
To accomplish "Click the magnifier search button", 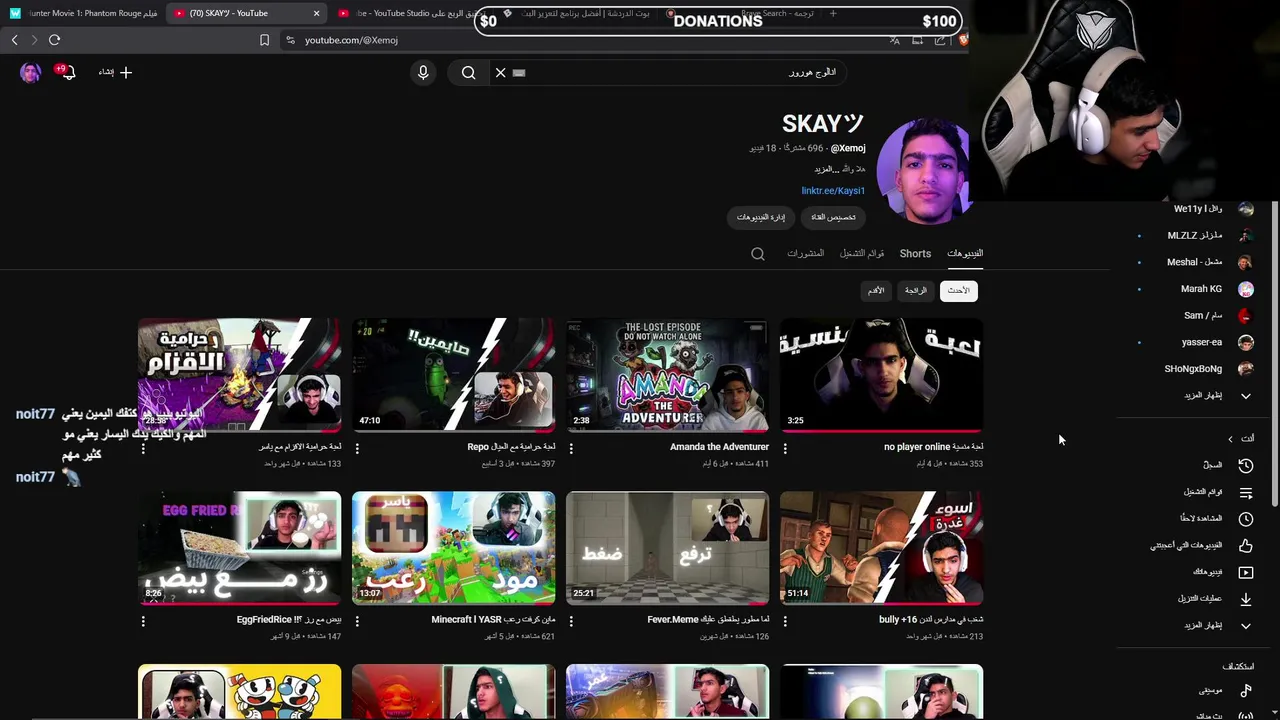I will (x=468, y=72).
